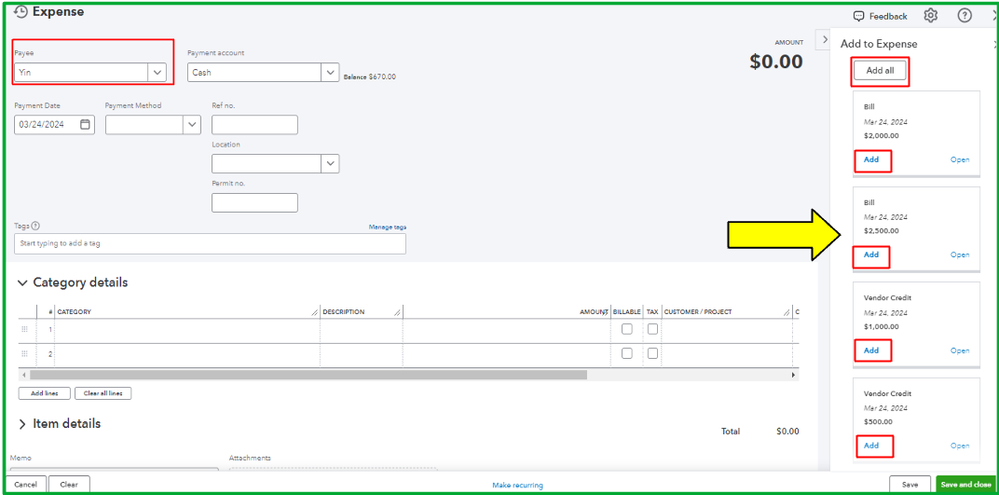This screenshot has height=495, width=999.
Task: Click the Ref no. input field
Action: point(255,125)
